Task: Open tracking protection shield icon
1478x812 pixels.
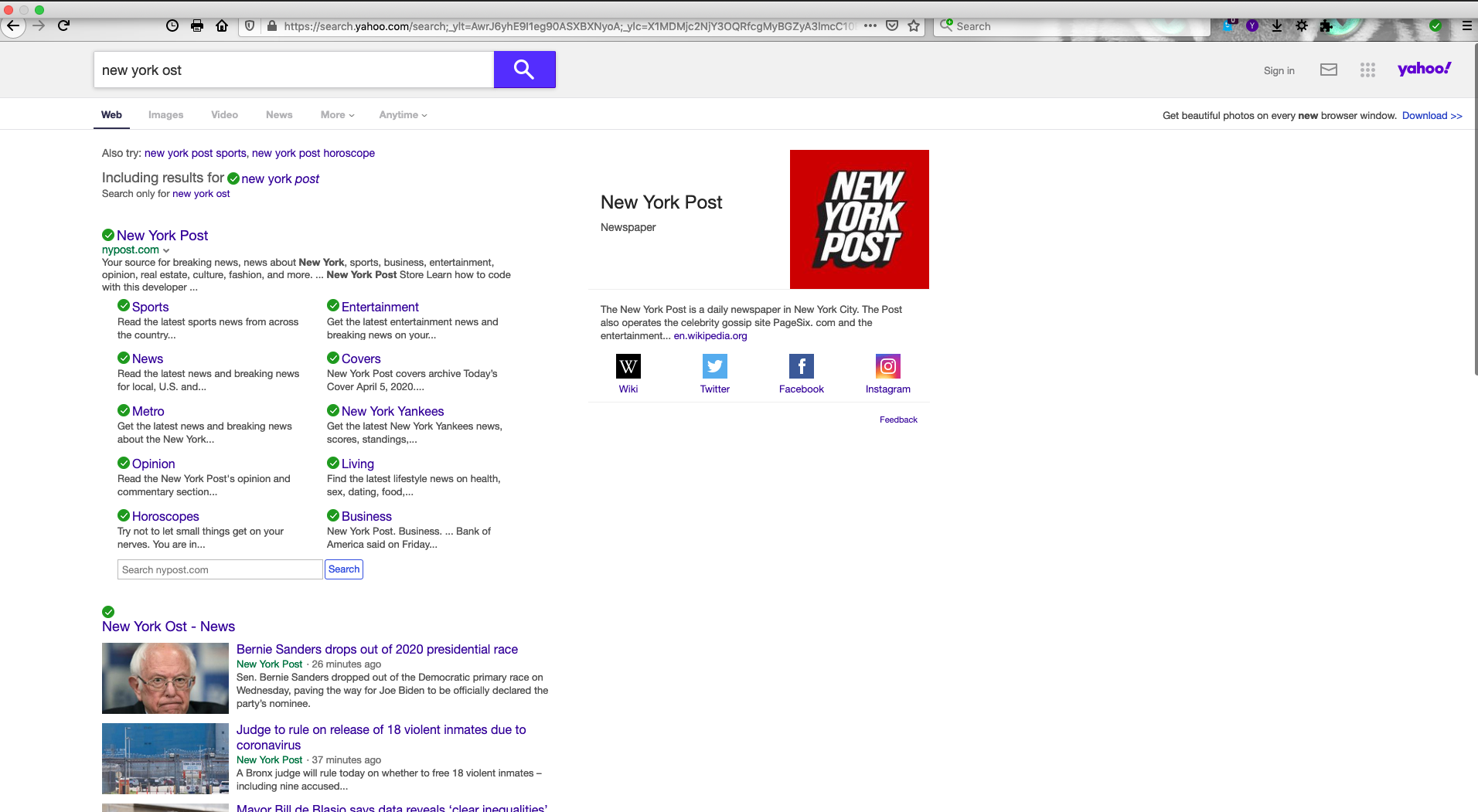Action: [x=250, y=25]
